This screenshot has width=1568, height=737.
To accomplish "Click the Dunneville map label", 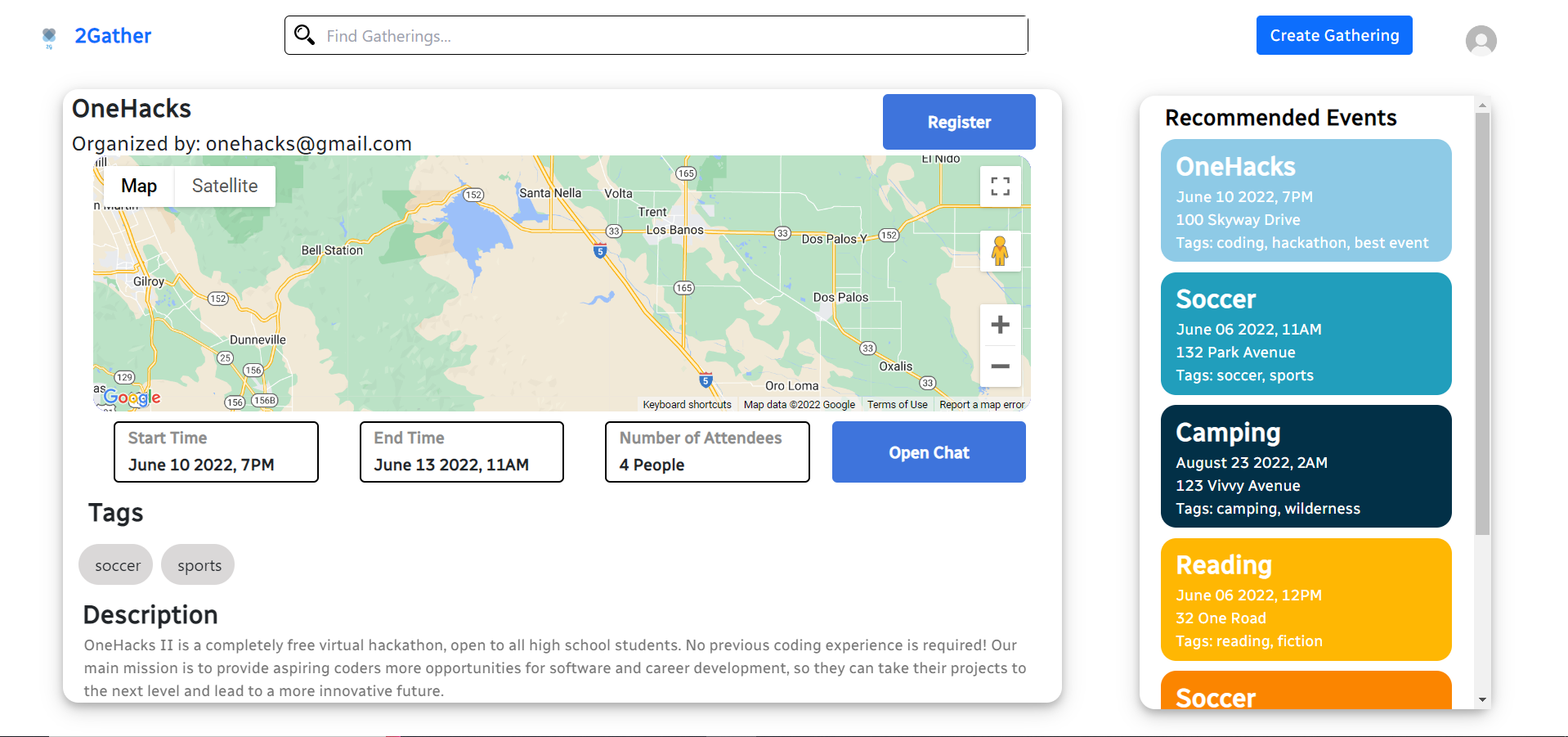I will (258, 339).
